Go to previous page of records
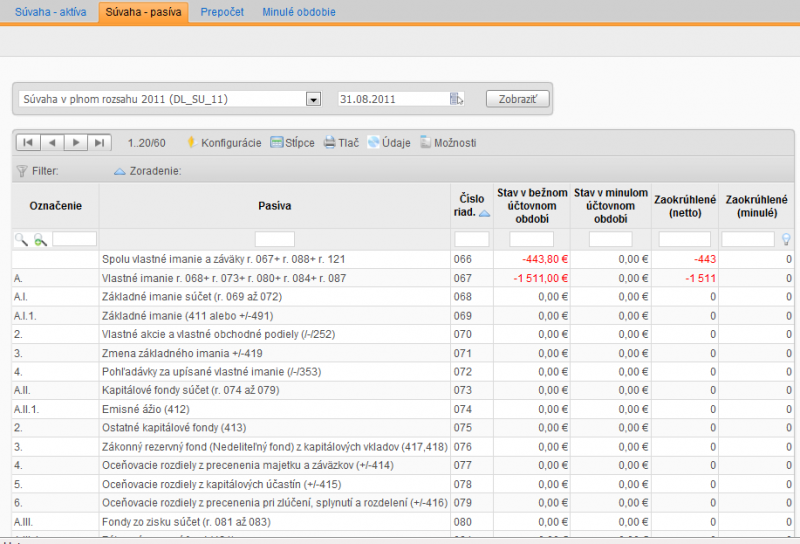 52,142
